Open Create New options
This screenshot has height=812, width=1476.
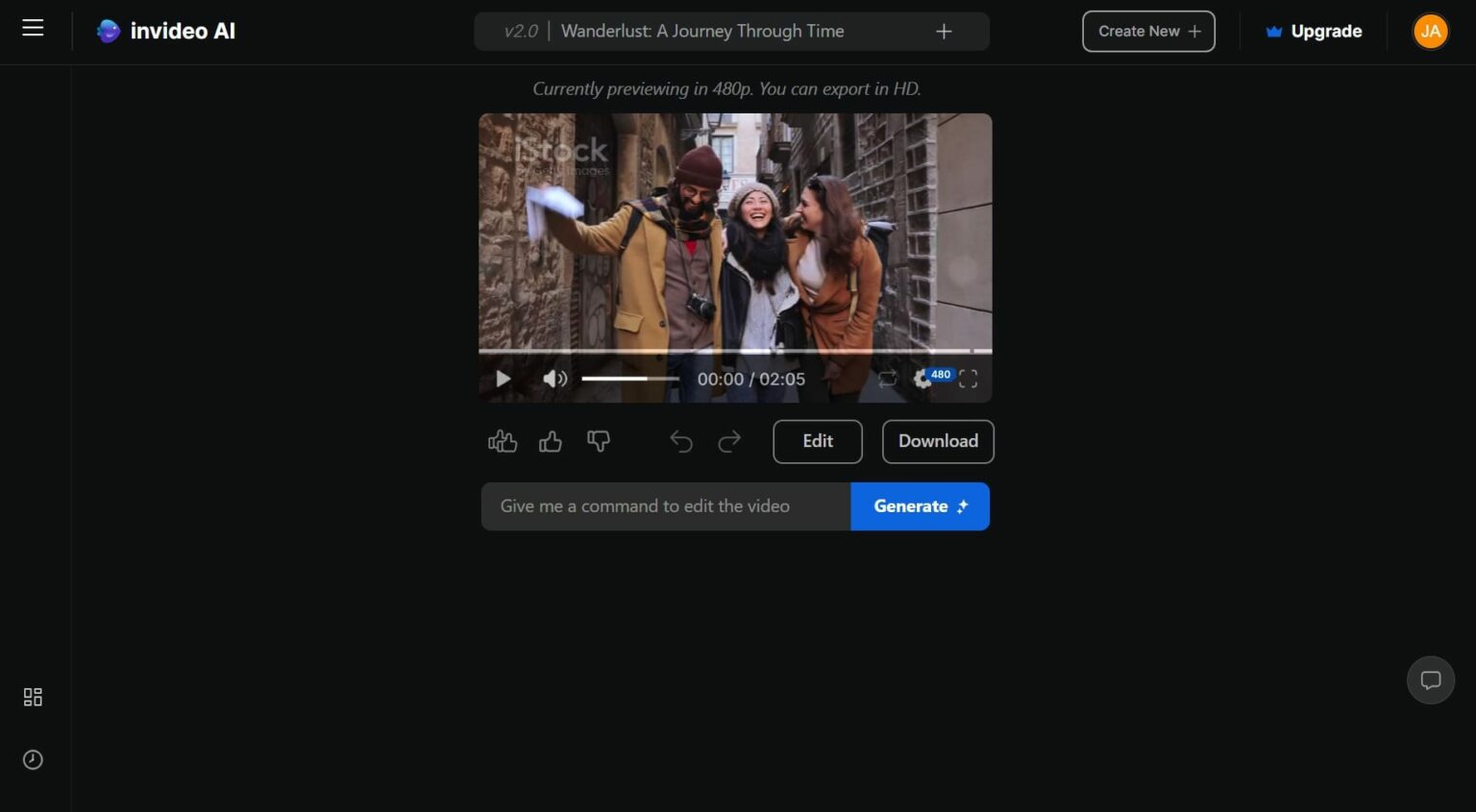click(x=1148, y=31)
